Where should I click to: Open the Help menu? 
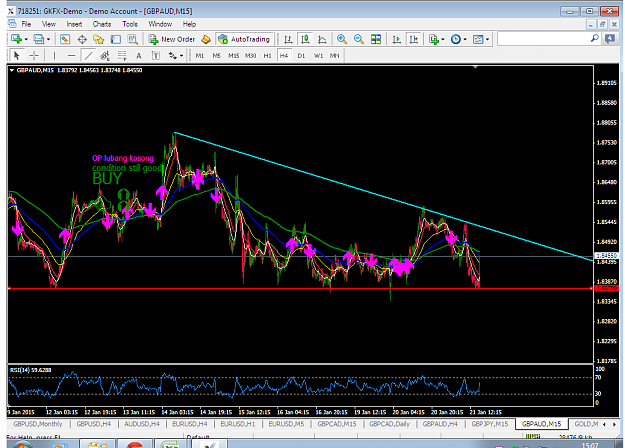189,24
